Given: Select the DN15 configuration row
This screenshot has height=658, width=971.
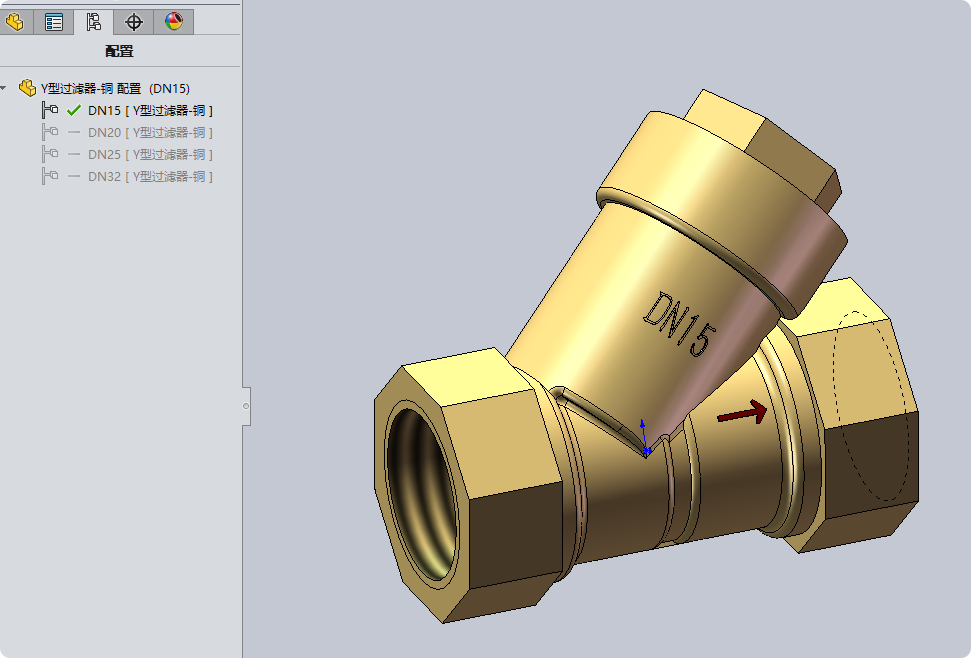Looking at the screenshot, I should tap(150, 111).
